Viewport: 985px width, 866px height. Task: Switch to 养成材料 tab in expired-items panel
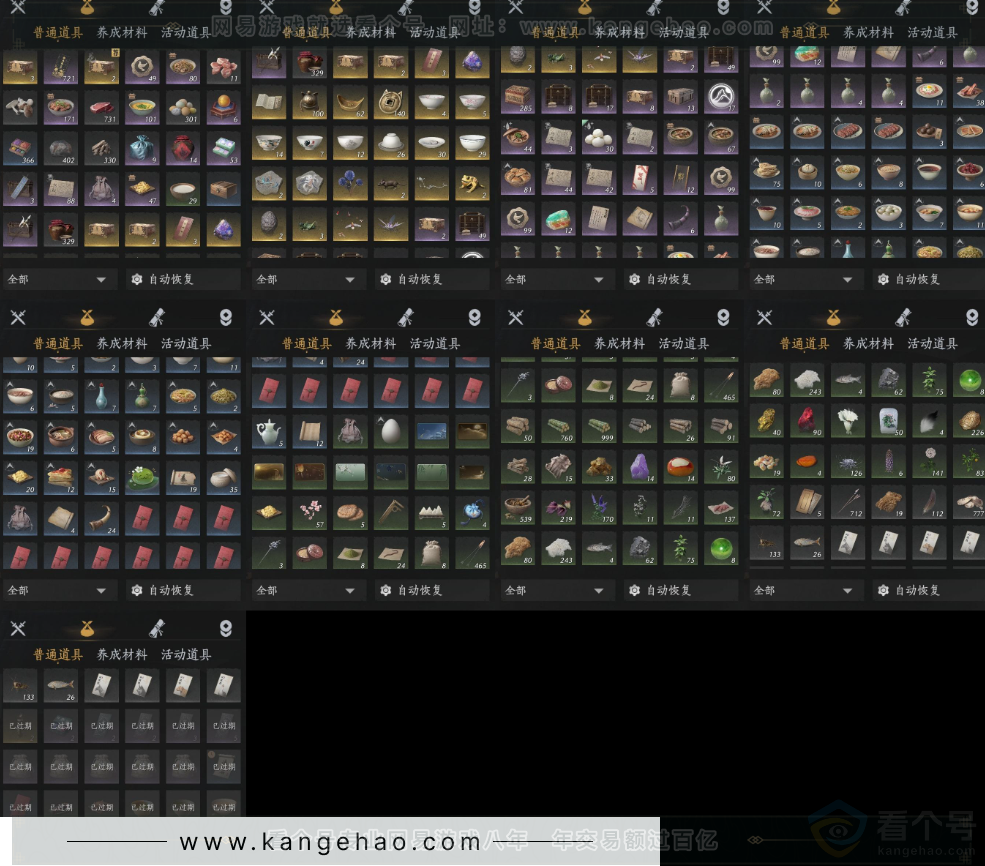point(122,655)
